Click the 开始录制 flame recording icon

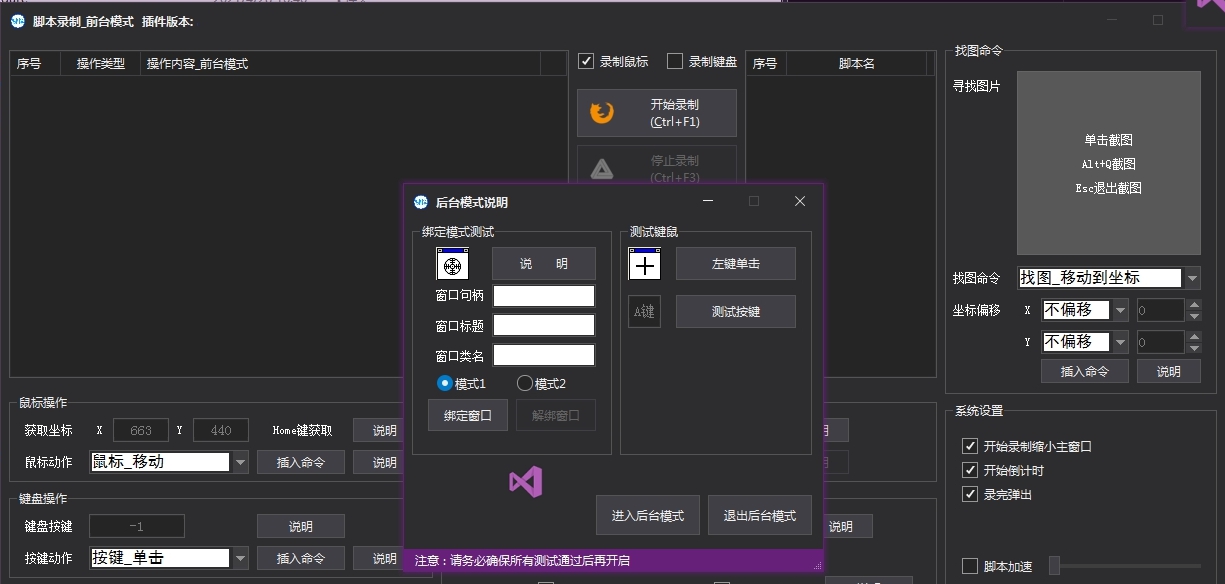click(601, 112)
